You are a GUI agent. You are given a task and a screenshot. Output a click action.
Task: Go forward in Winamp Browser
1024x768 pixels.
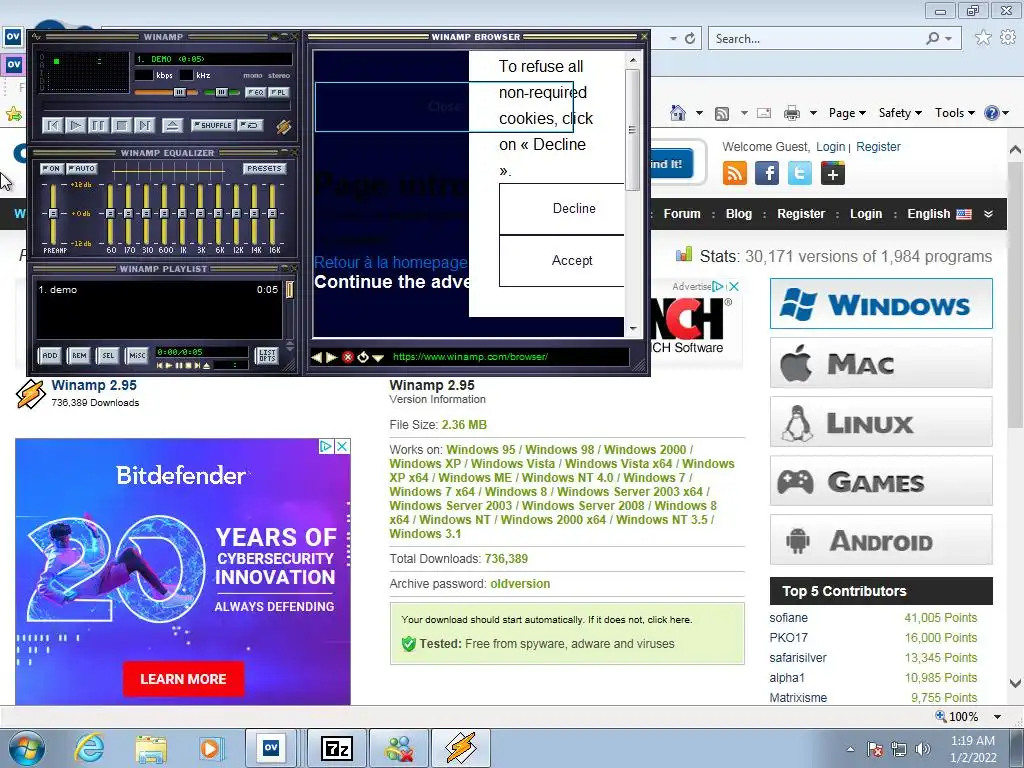pyautogui.click(x=331, y=357)
